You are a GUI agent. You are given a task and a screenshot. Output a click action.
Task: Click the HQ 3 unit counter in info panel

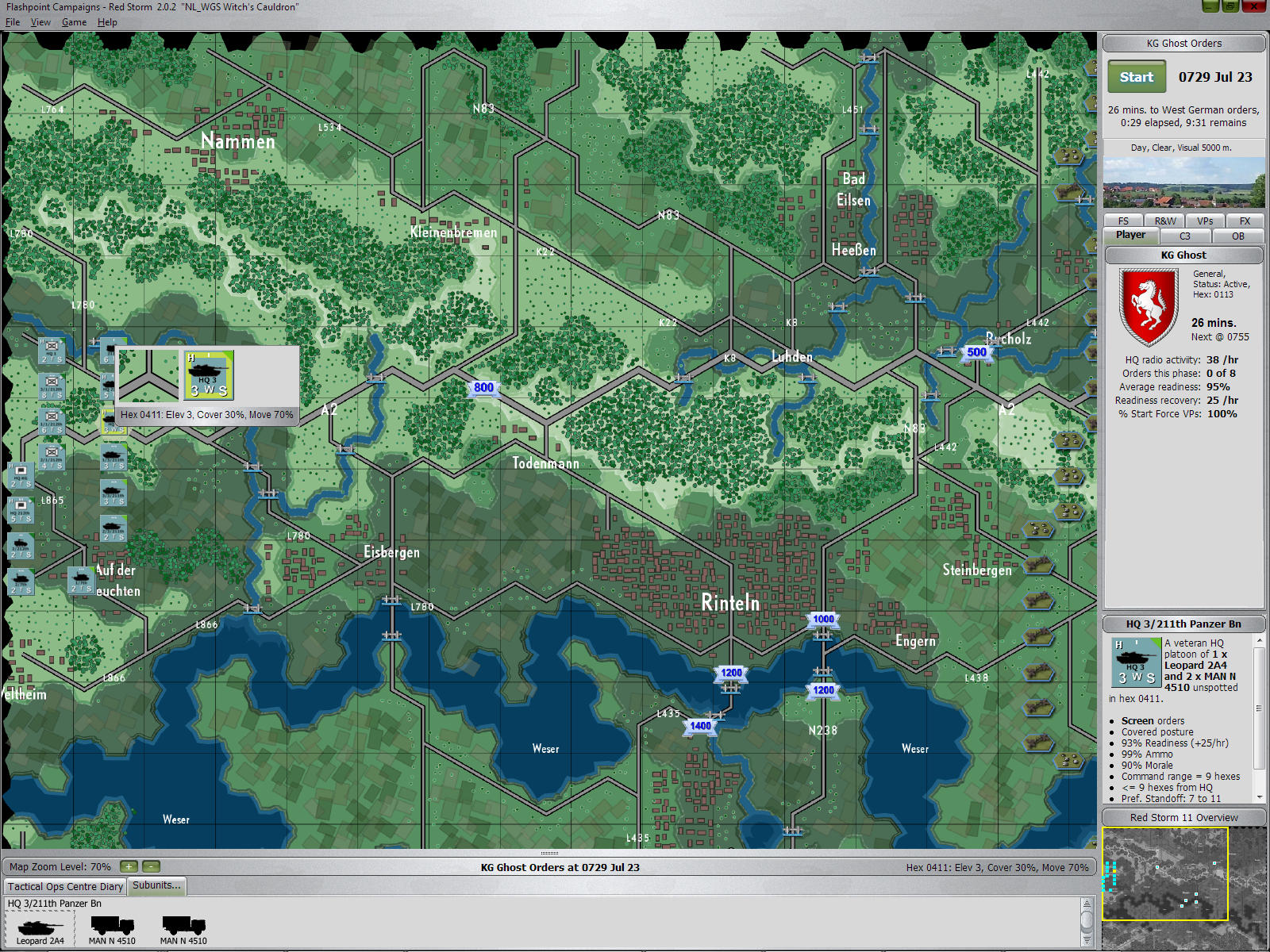[1136, 662]
